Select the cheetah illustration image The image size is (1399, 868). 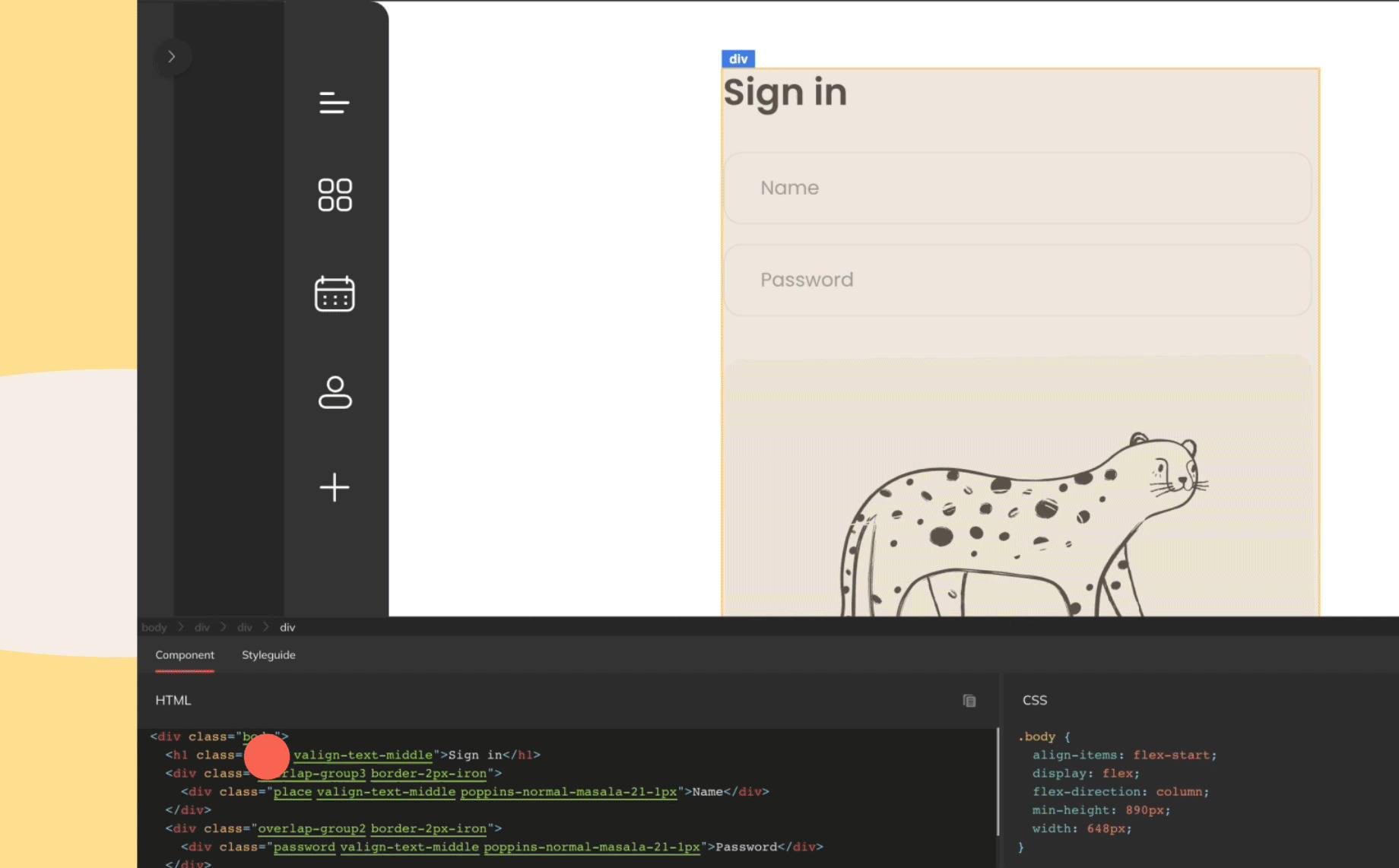pyautogui.click(x=1023, y=524)
